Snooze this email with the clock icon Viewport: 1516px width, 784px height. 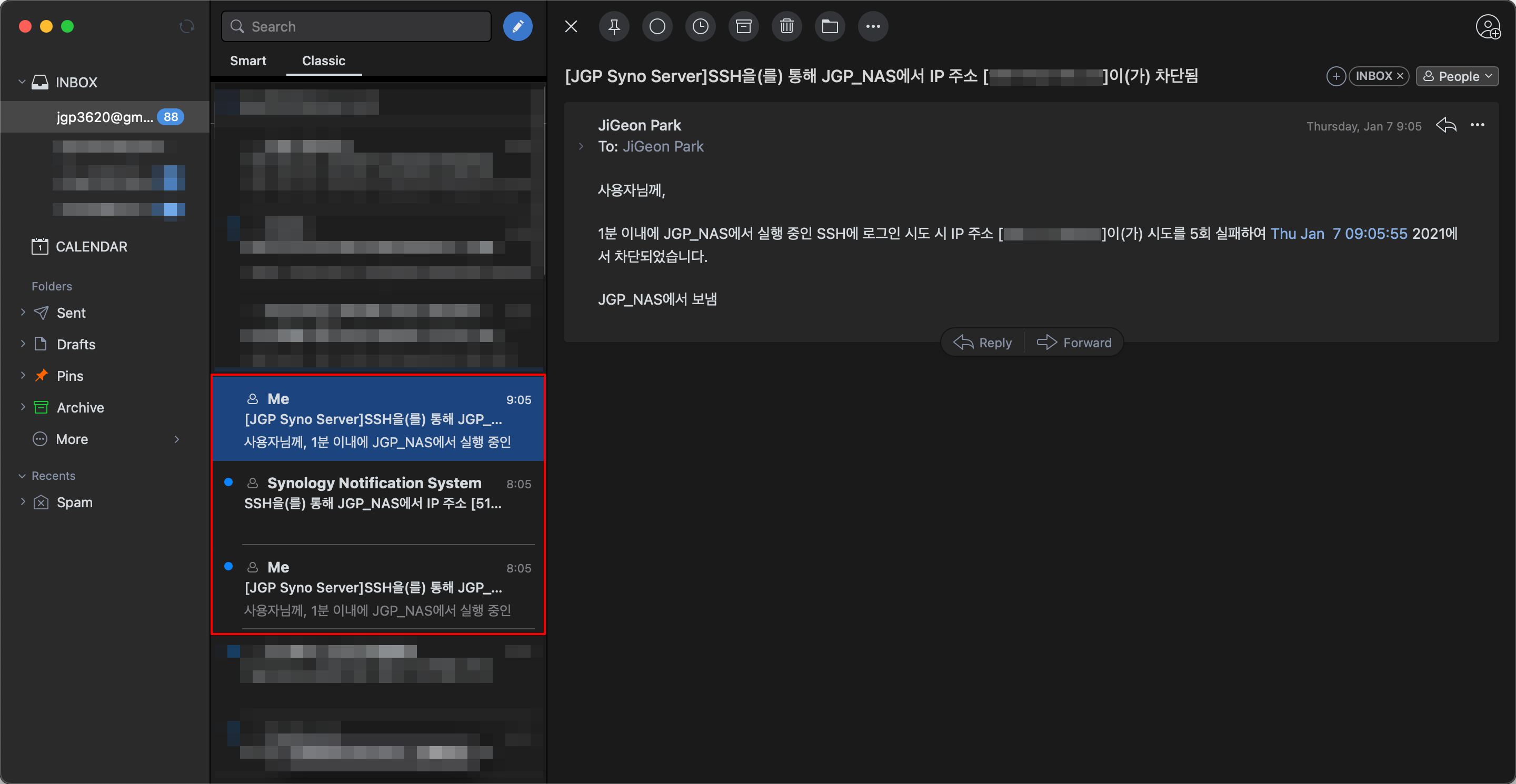point(700,26)
